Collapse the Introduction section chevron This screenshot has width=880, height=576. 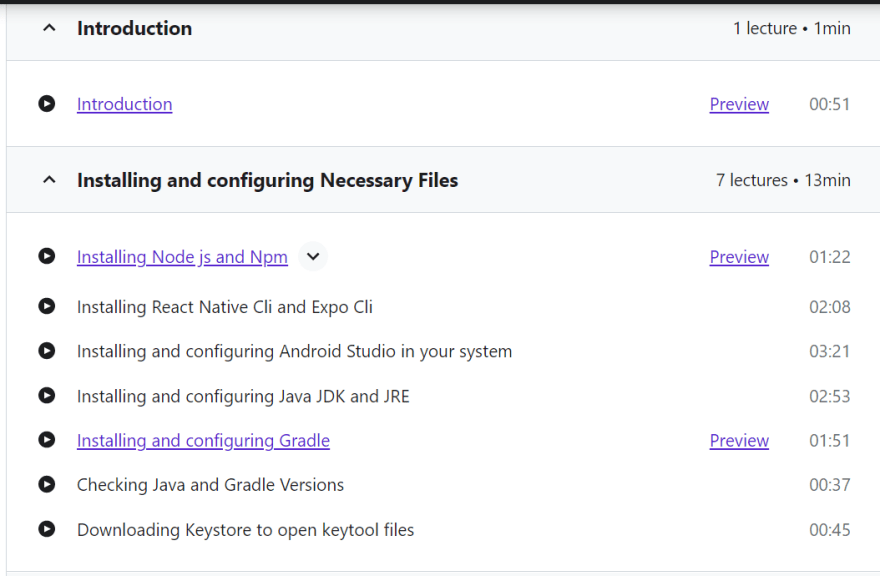point(49,28)
